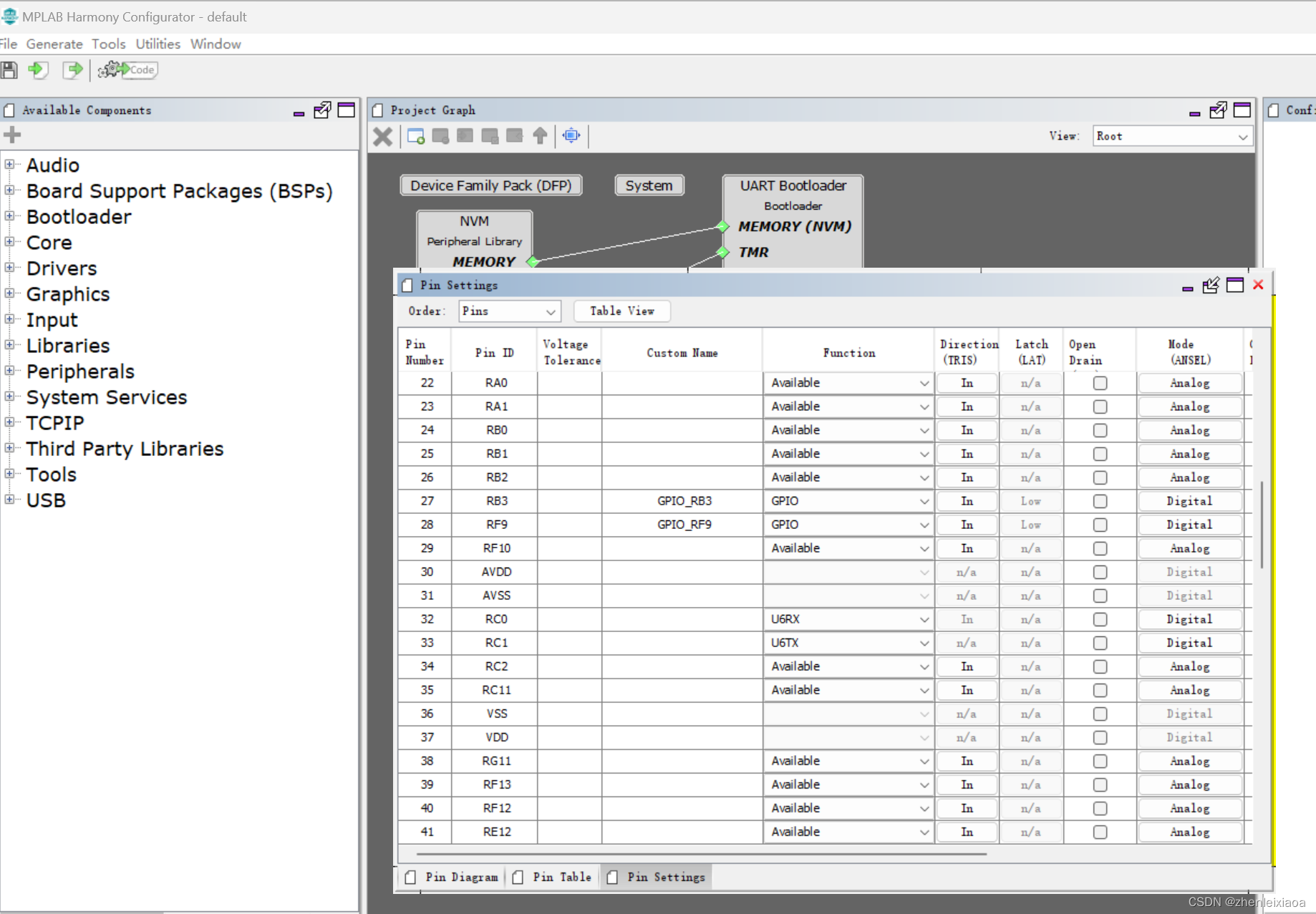Check Open Drain for RC0
Image resolution: width=1316 pixels, height=914 pixels.
tap(1100, 619)
